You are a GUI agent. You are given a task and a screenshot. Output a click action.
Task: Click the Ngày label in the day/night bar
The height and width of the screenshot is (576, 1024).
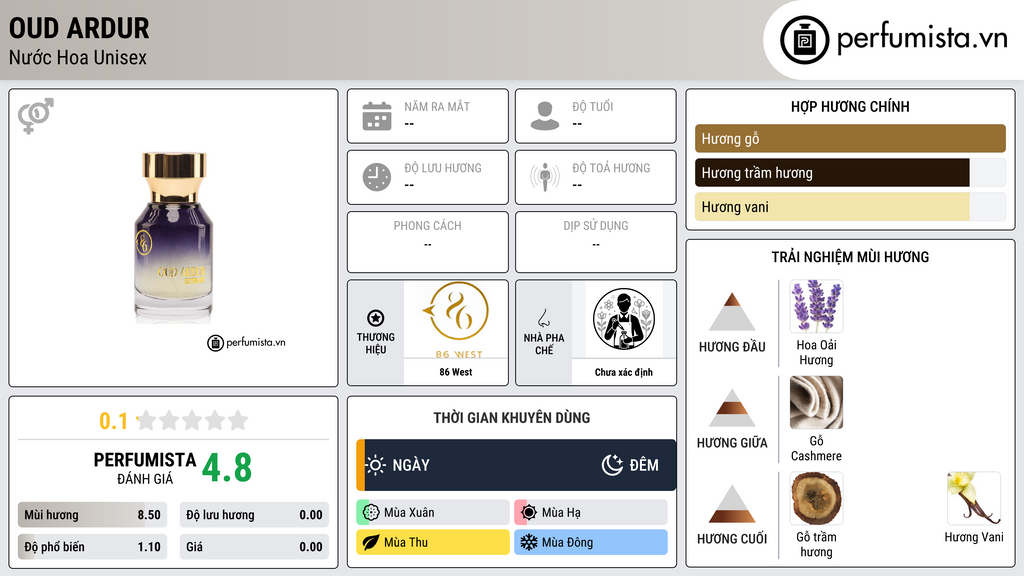click(x=411, y=465)
